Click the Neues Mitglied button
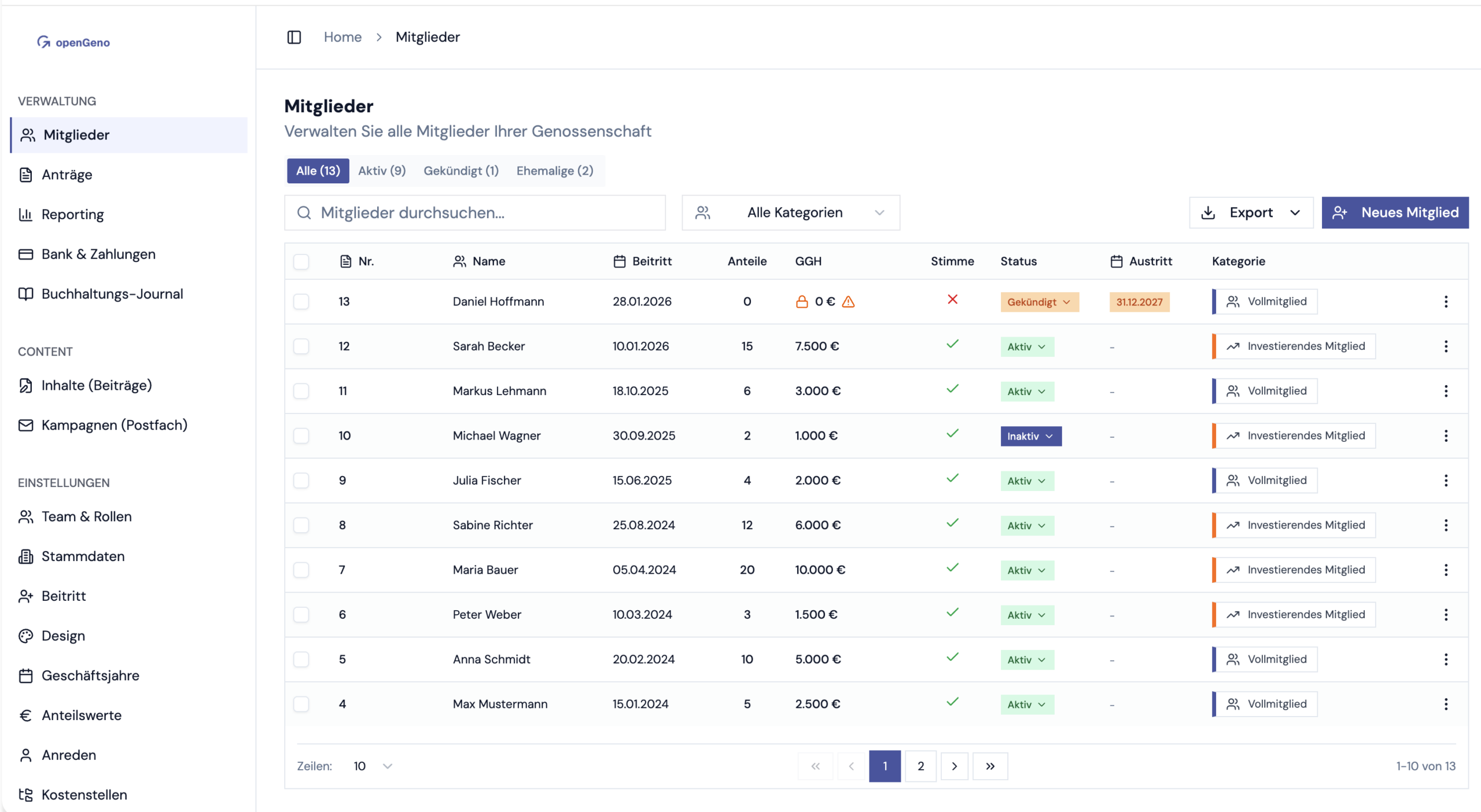Screen dimensions: 1481x812 tap(1394, 213)
